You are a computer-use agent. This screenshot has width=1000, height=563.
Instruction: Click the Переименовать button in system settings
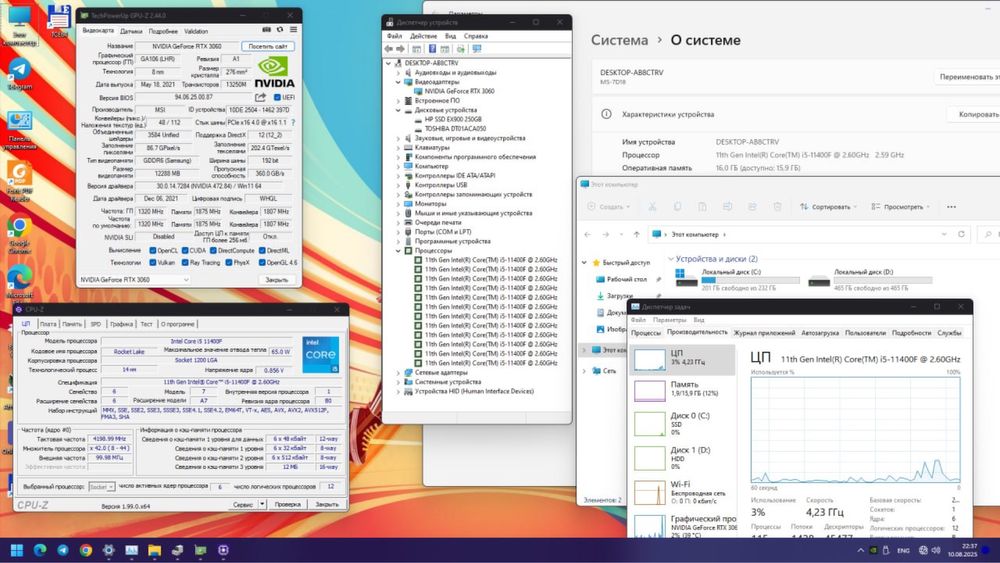pyautogui.click(x=967, y=77)
